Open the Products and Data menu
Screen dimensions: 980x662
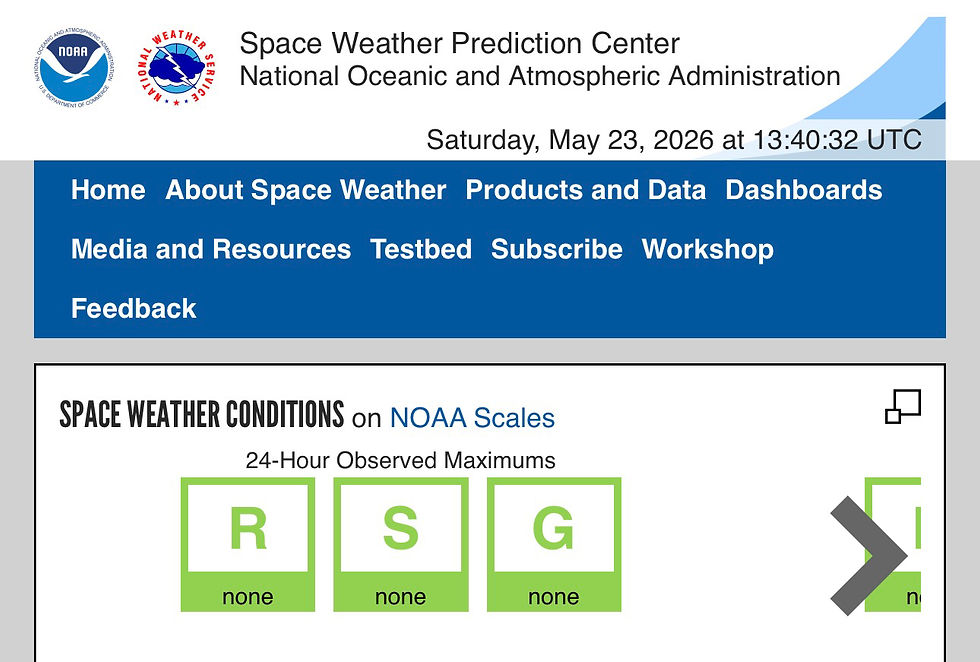586,189
